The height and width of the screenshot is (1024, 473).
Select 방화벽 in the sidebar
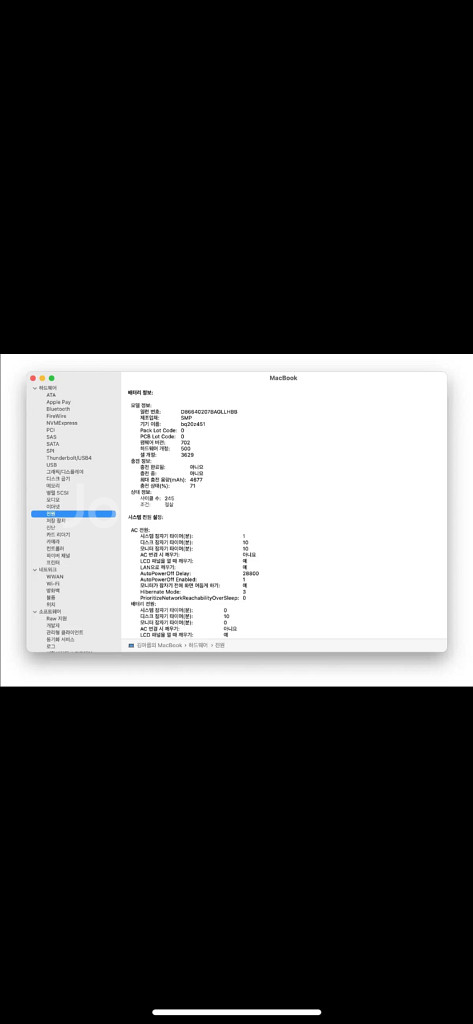(53, 590)
